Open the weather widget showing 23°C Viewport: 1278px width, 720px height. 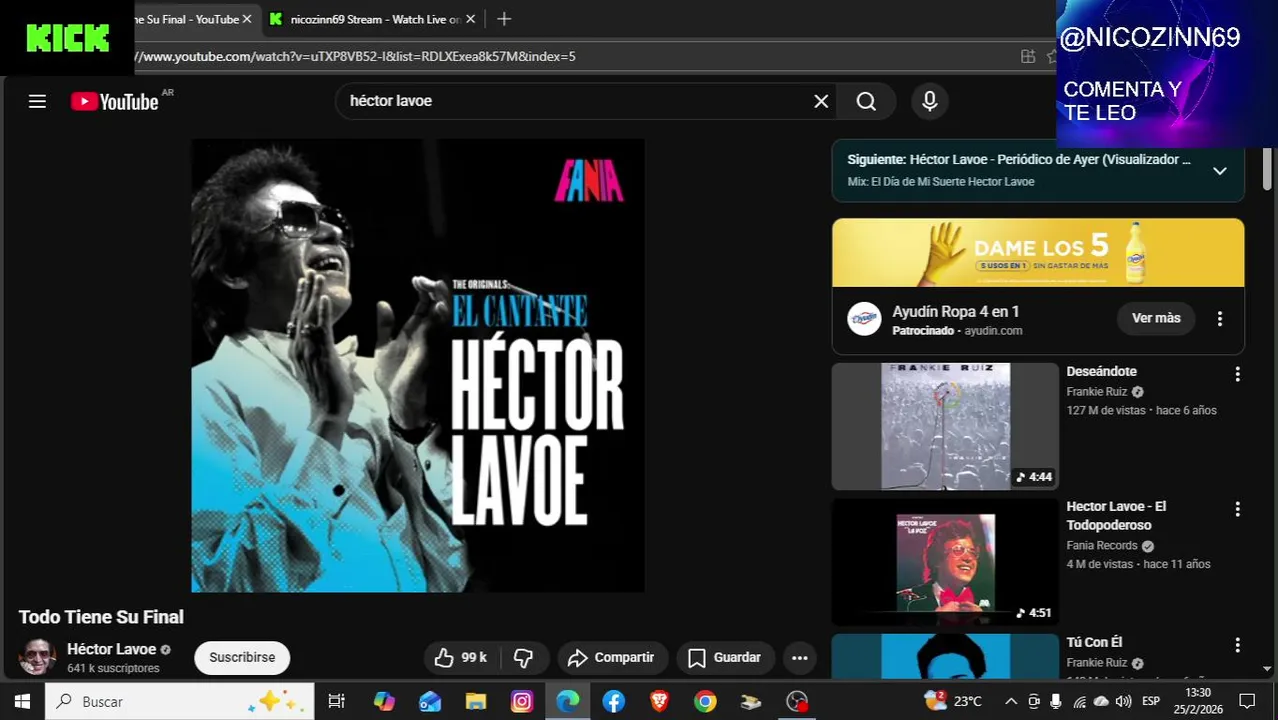click(954, 701)
